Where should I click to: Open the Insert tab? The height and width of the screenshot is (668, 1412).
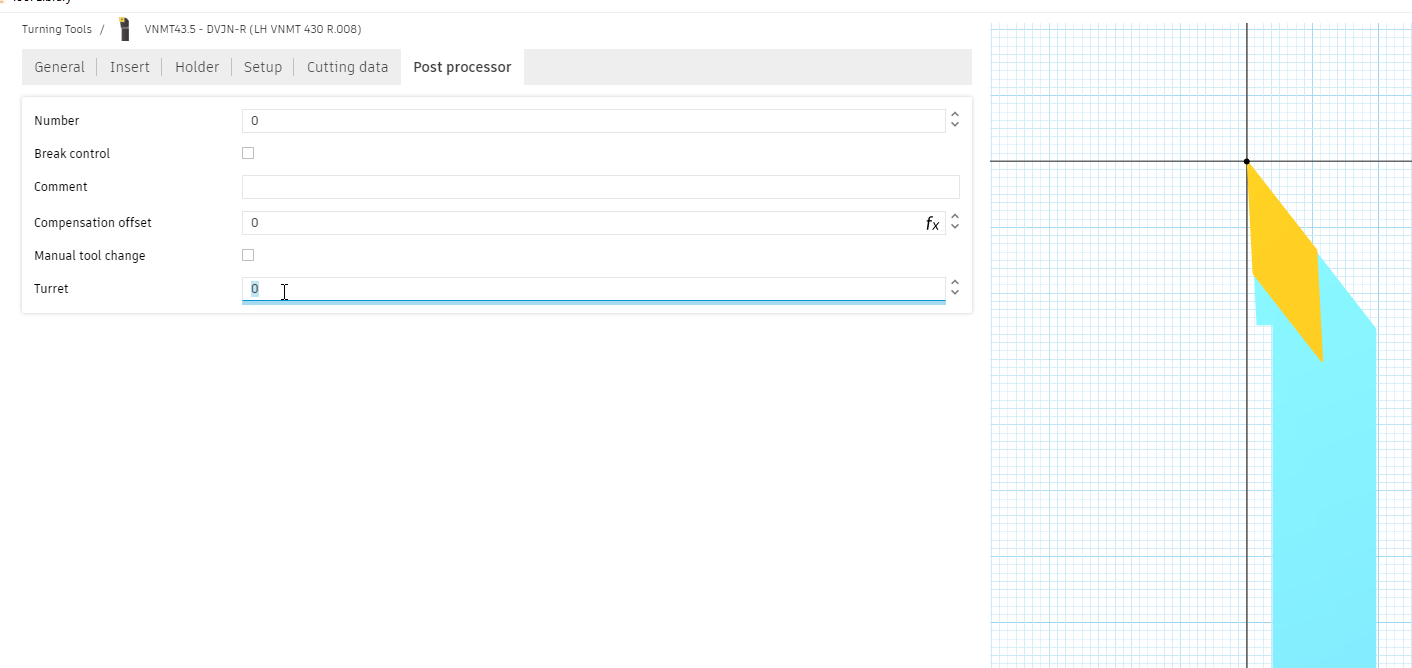(x=130, y=67)
